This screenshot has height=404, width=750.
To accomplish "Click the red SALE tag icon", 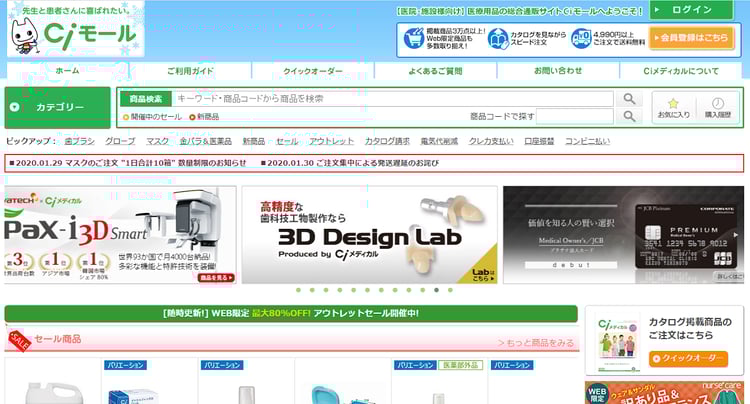I will [19, 340].
